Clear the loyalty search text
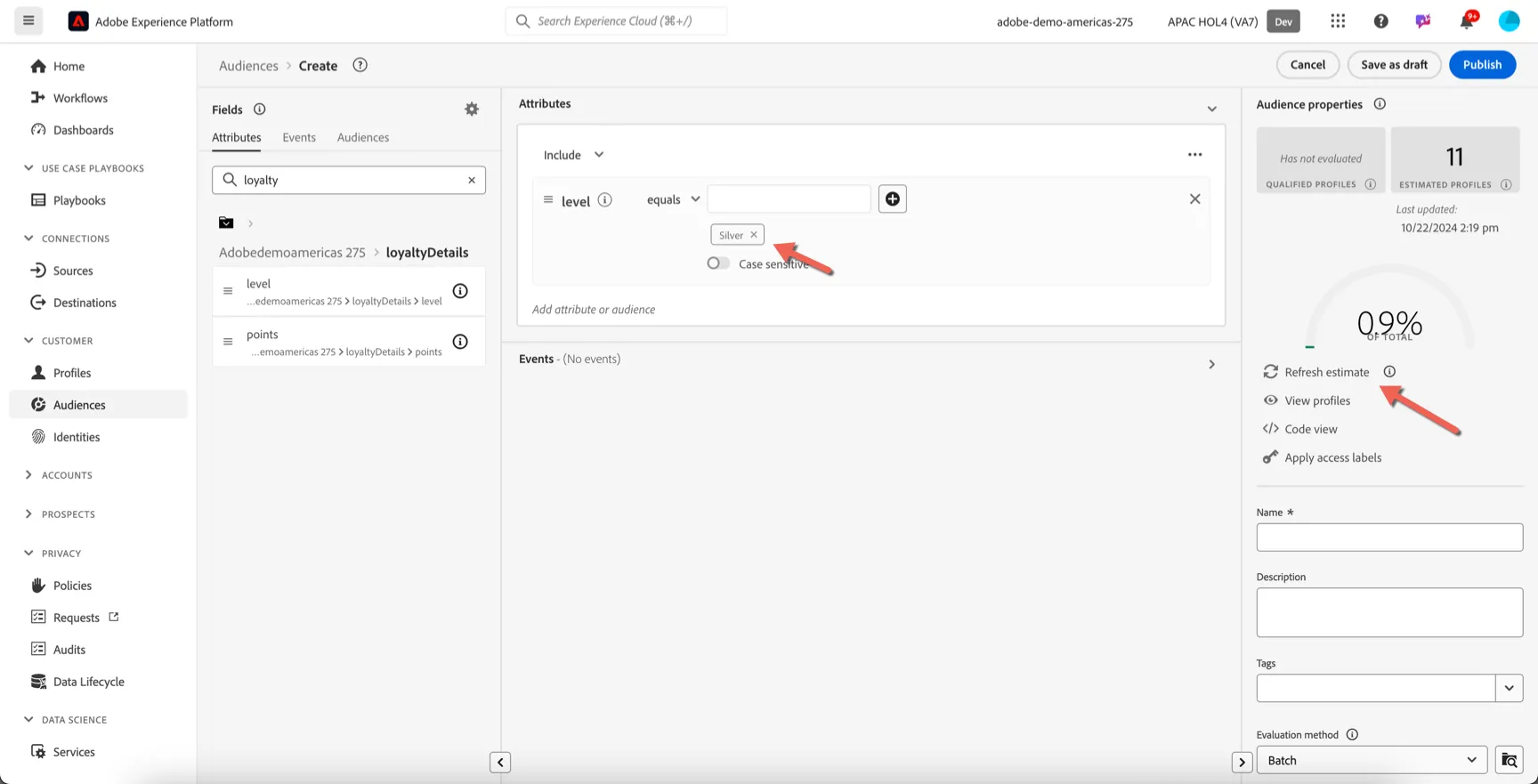 [472, 180]
